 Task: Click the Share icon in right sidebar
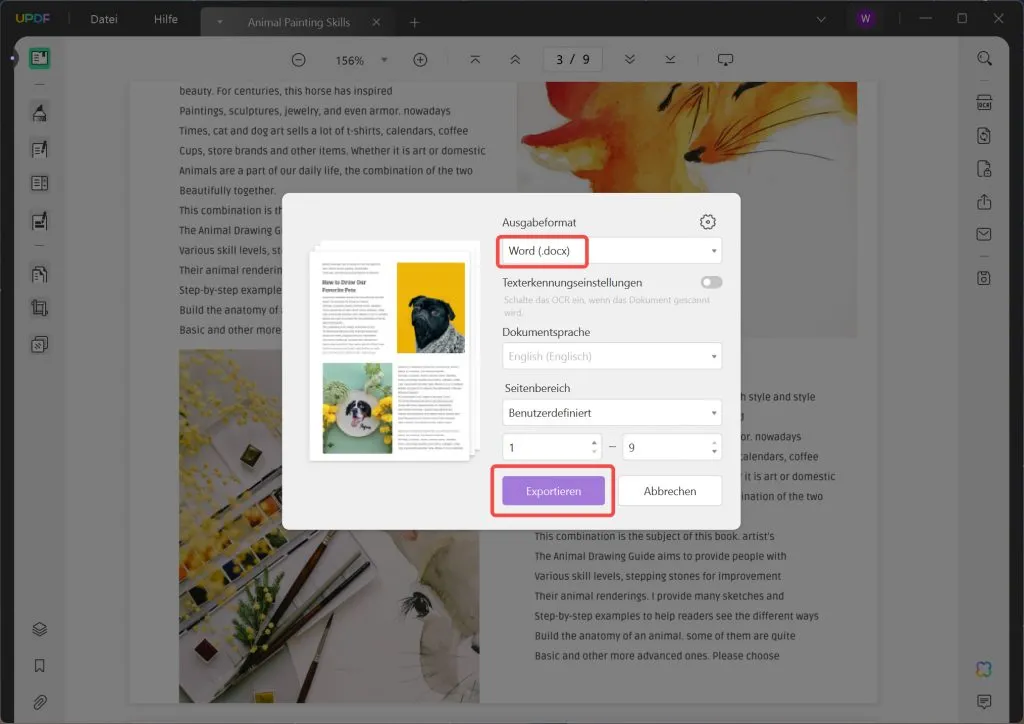[x=984, y=201]
